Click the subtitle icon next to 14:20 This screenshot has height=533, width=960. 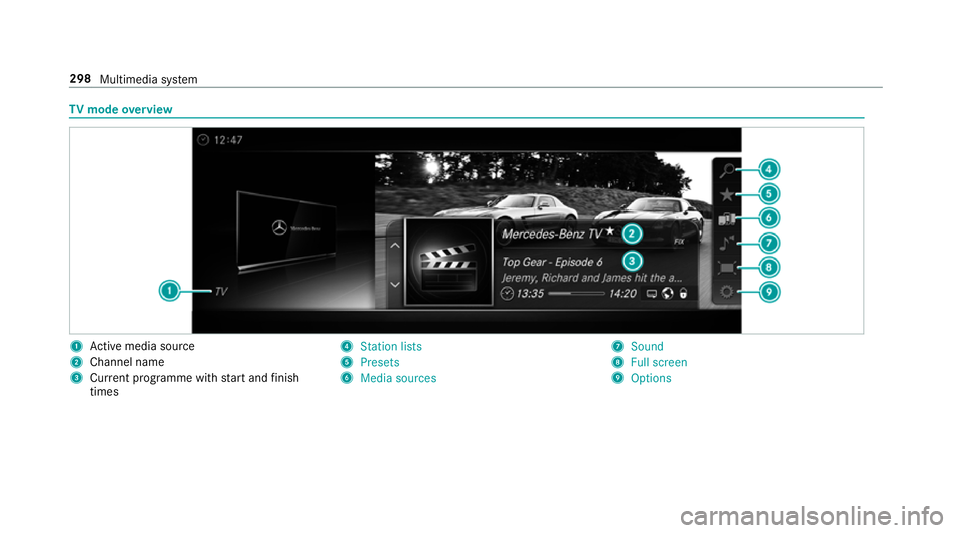pyautogui.click(x=651, y=294)
